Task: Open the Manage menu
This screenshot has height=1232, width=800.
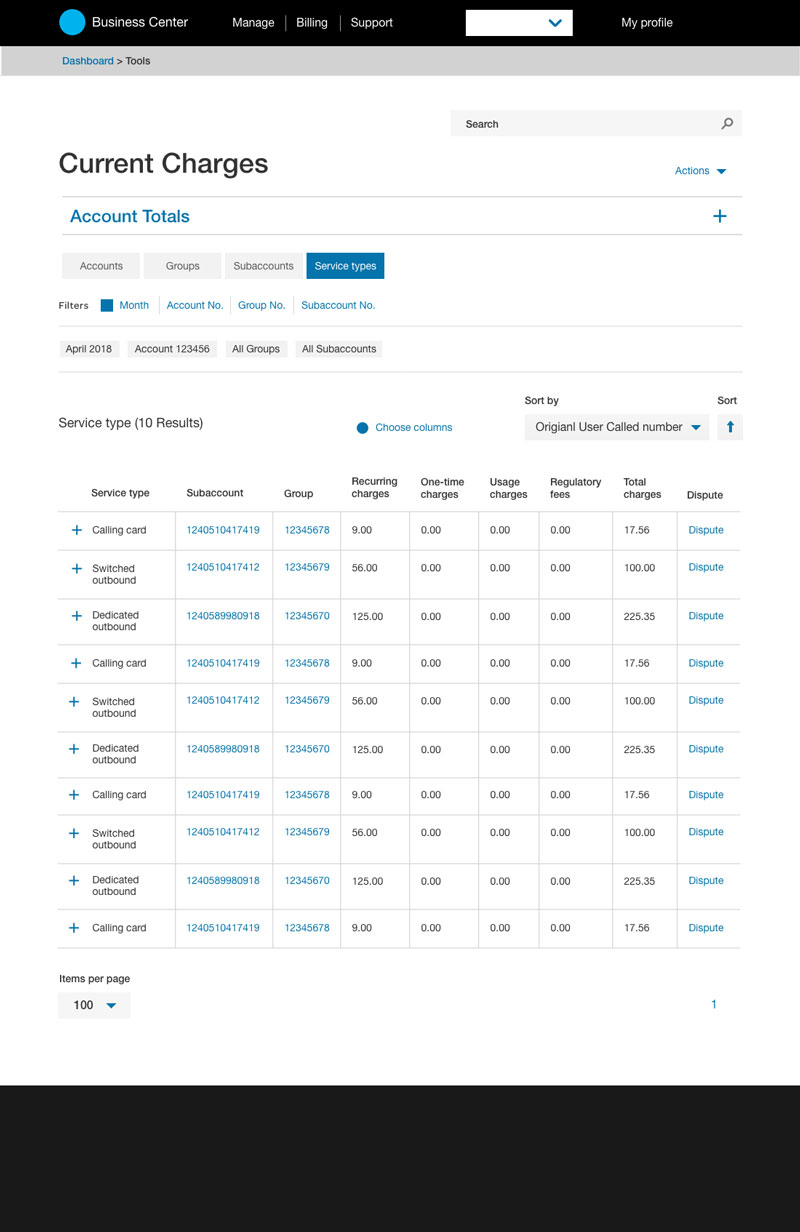Action: tap(253, 22)
